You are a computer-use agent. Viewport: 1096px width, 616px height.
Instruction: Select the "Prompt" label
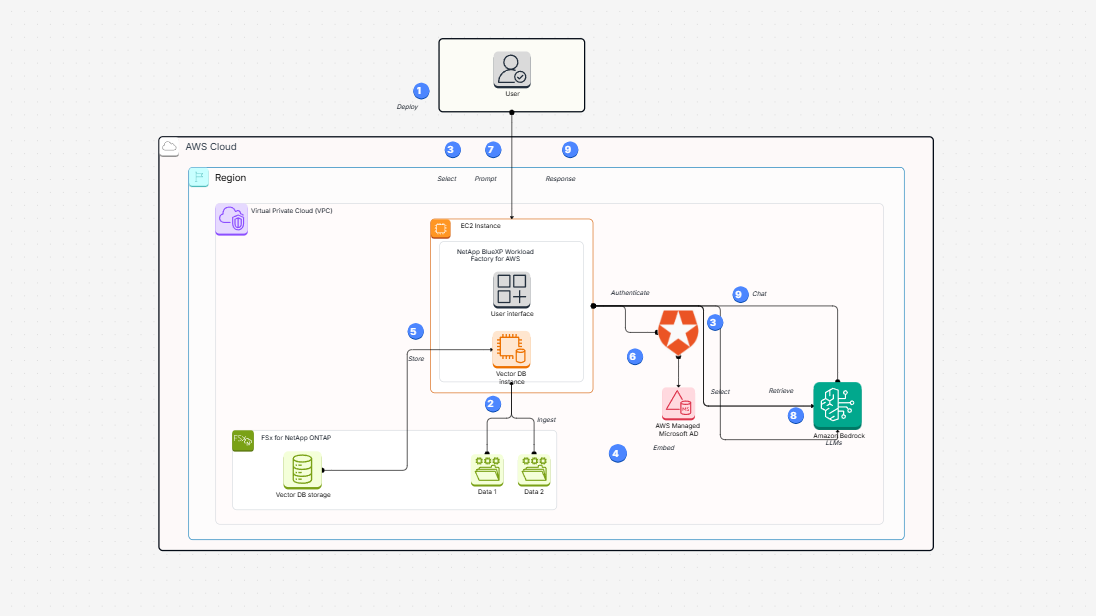click(486, 179)
